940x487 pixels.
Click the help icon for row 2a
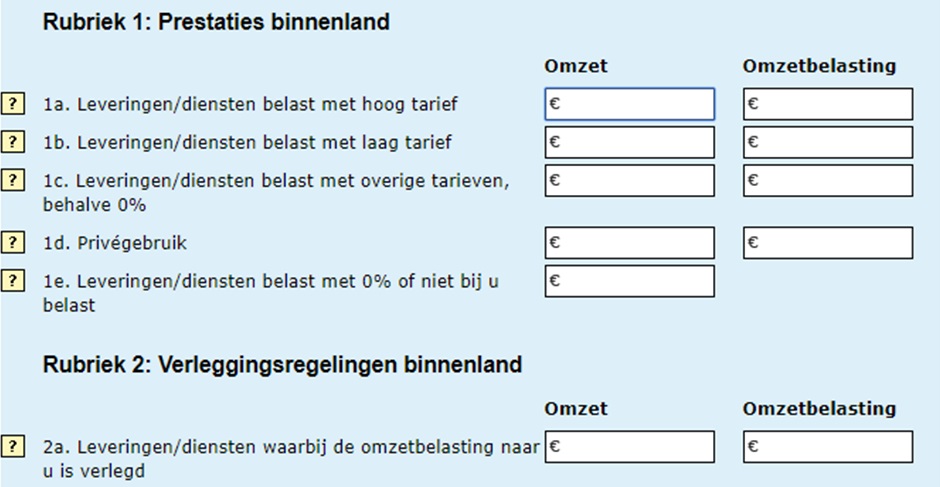tap(13, 446)
